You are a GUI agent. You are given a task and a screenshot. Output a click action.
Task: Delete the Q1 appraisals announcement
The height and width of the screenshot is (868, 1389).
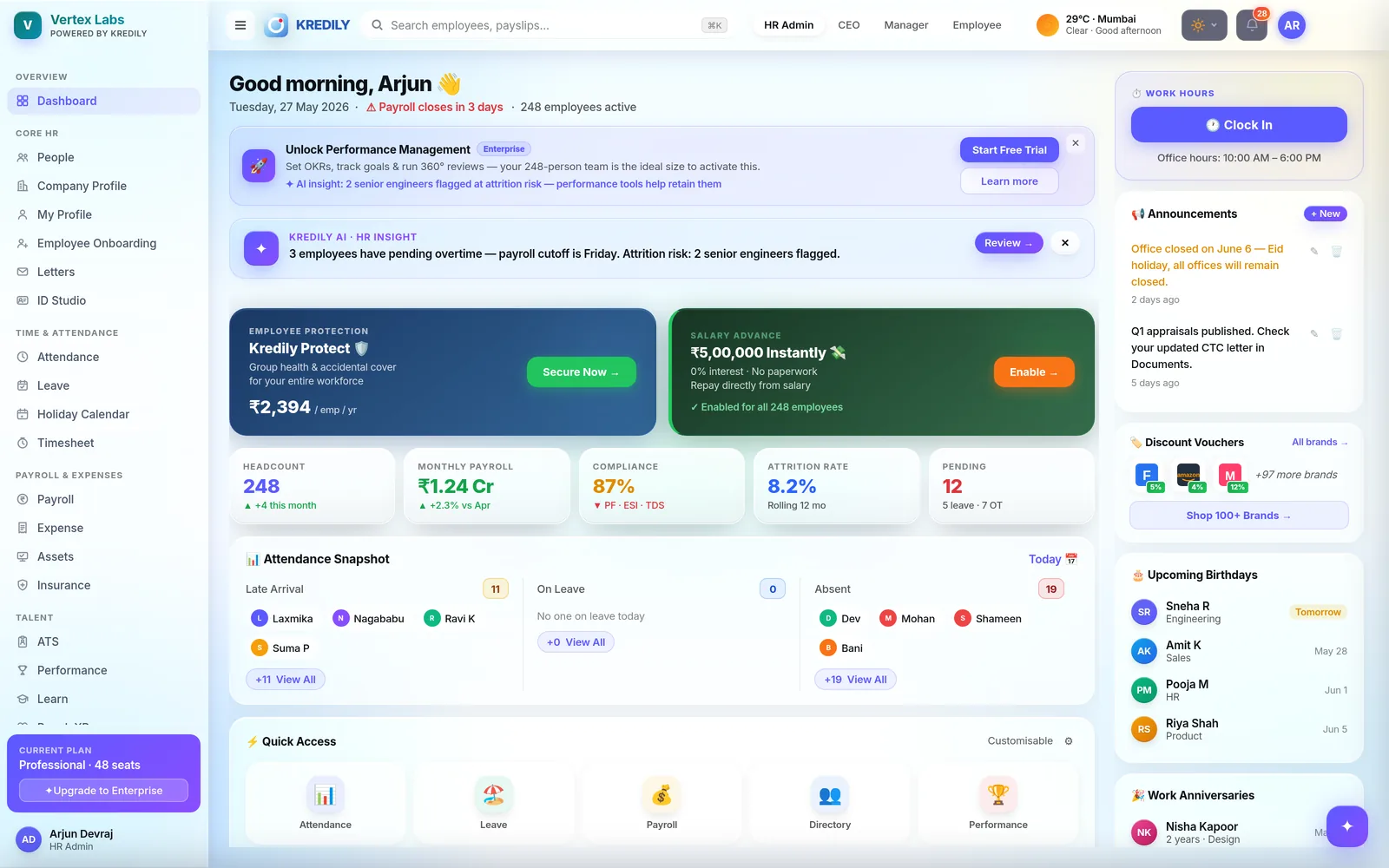1337,333
